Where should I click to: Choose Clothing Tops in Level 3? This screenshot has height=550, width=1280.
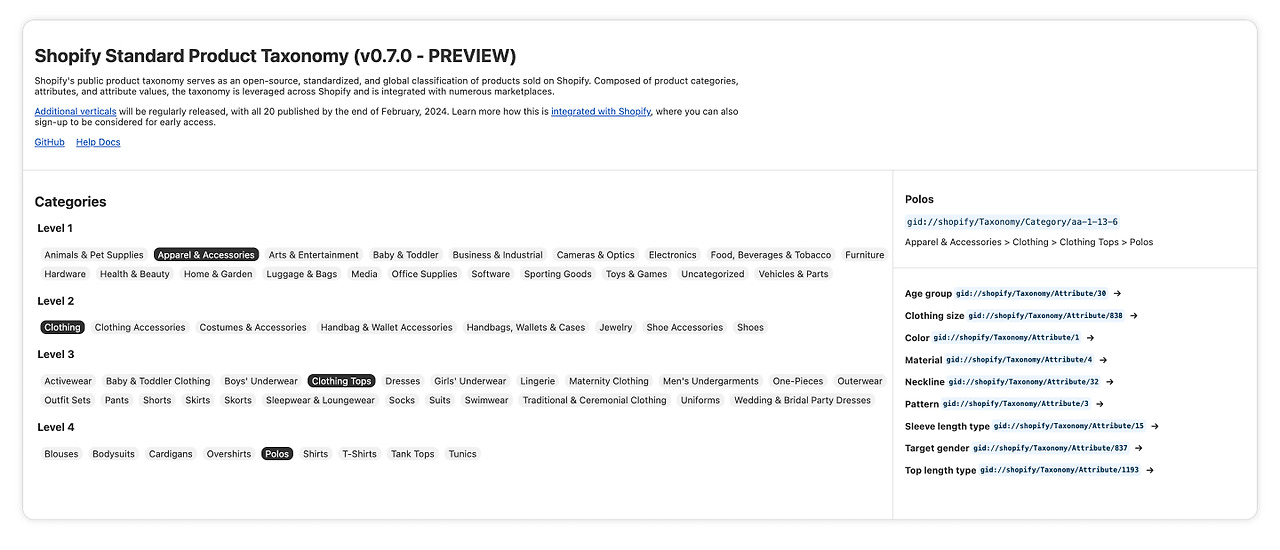coord(341,381)
